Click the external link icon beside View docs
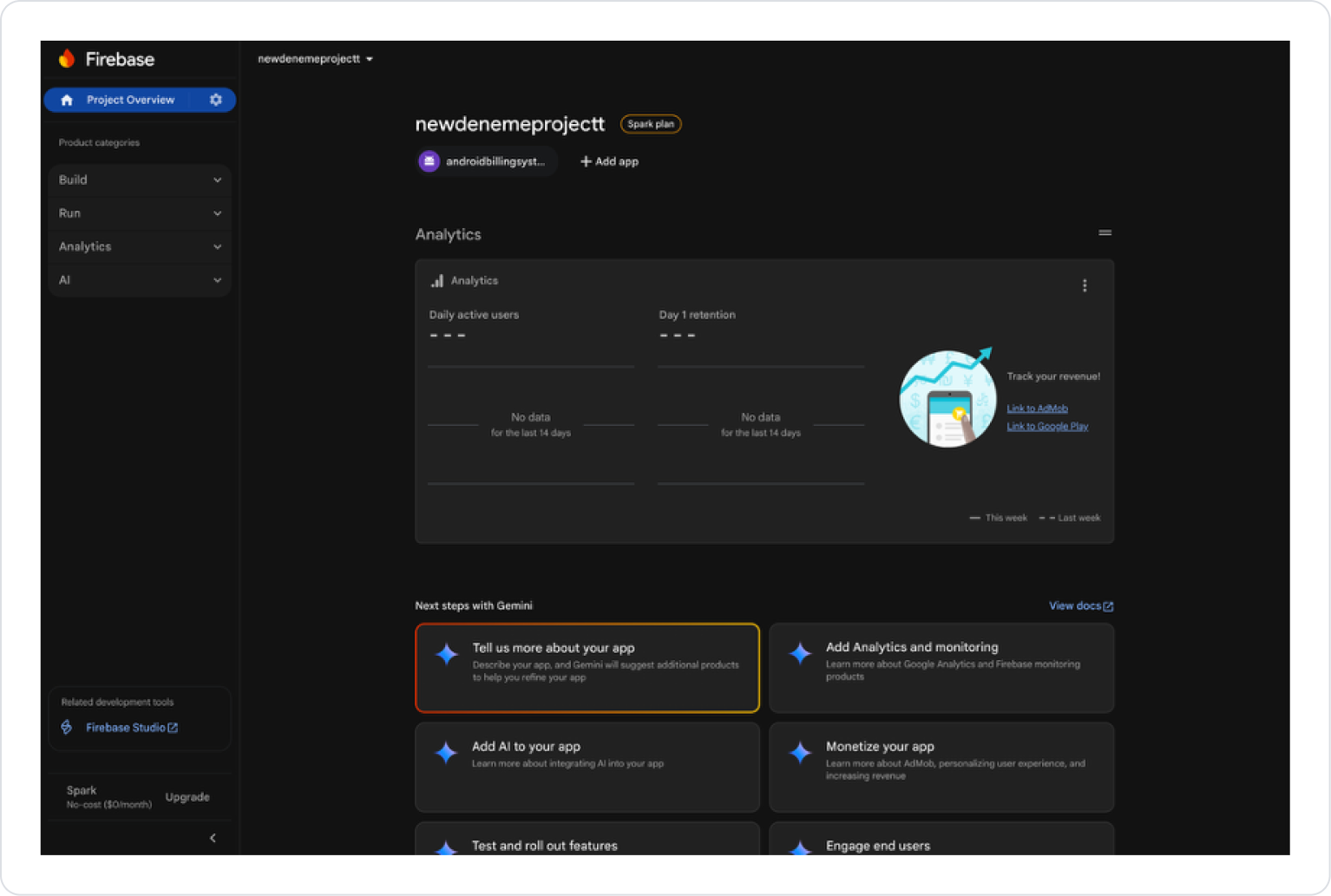The image size is (1331, 896). click(x=1108, y=606)
